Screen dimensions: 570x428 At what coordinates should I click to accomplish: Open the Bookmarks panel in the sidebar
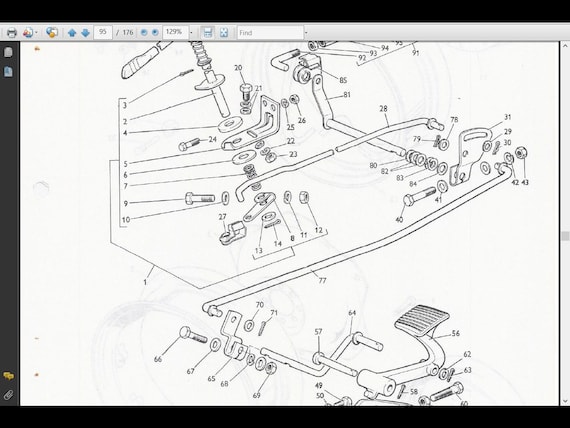click(x=8, y=71)
